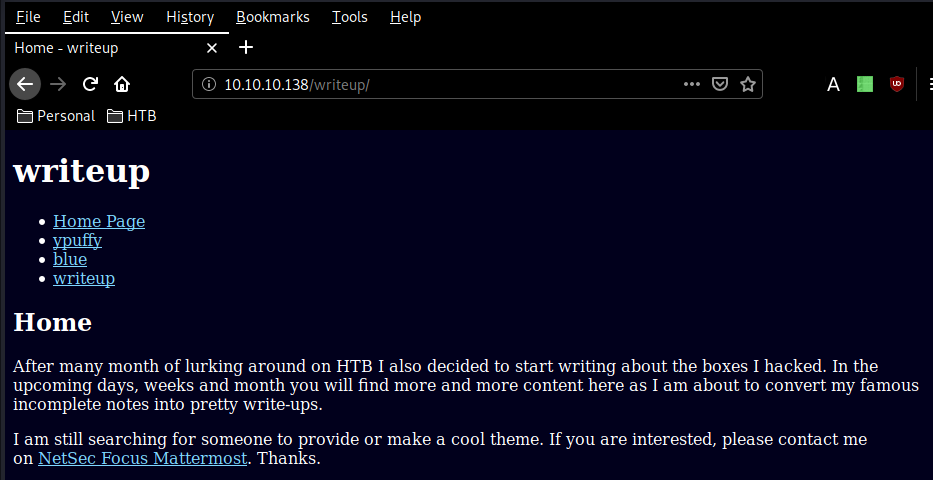Click the NetSec Focus Mattermost link
Screen dimensions: 933x480
click(x=142, y=459)
